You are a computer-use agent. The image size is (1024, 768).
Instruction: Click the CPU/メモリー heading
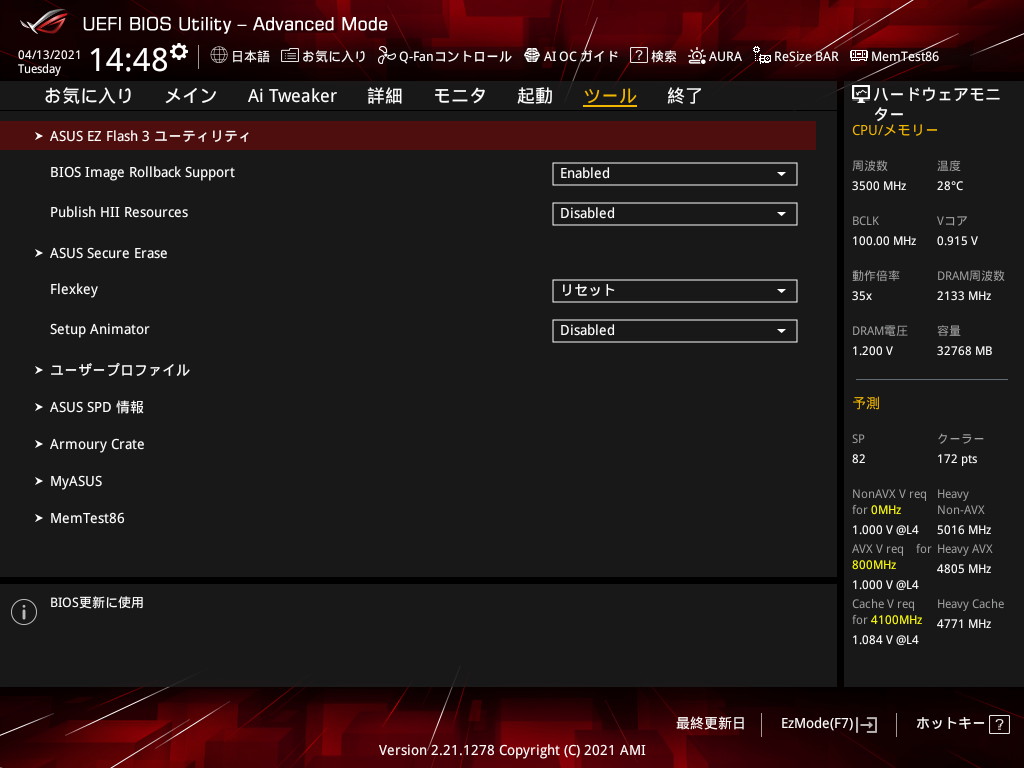[894, 130]
